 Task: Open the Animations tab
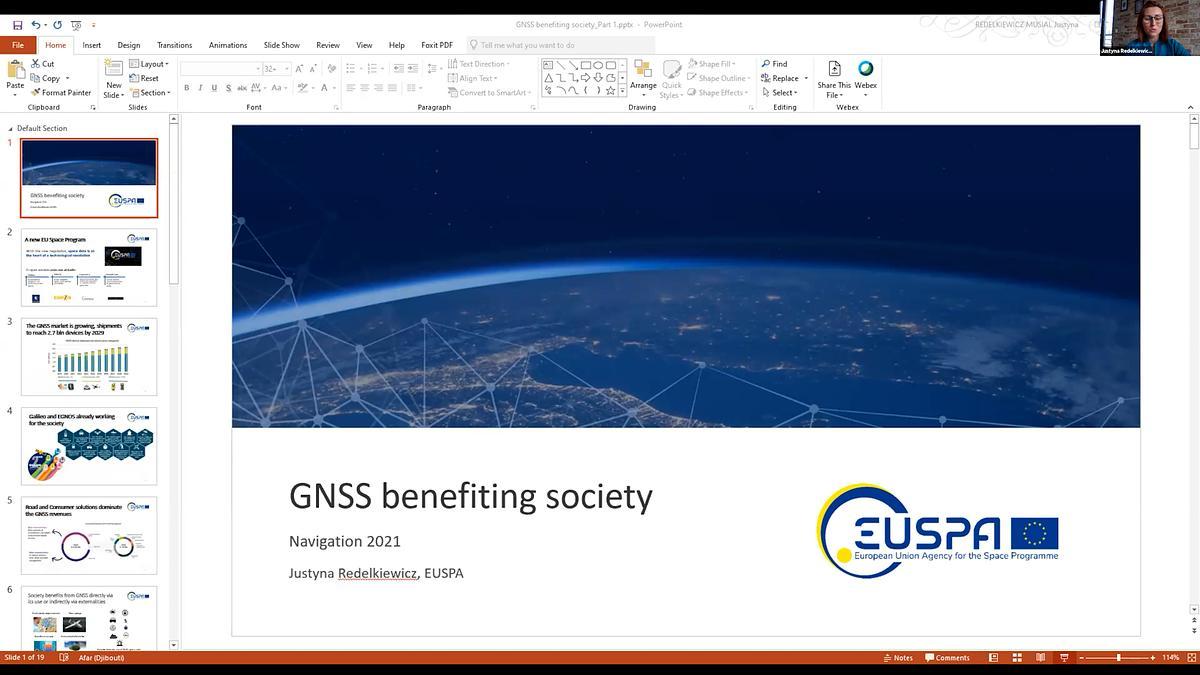[228, 45]
